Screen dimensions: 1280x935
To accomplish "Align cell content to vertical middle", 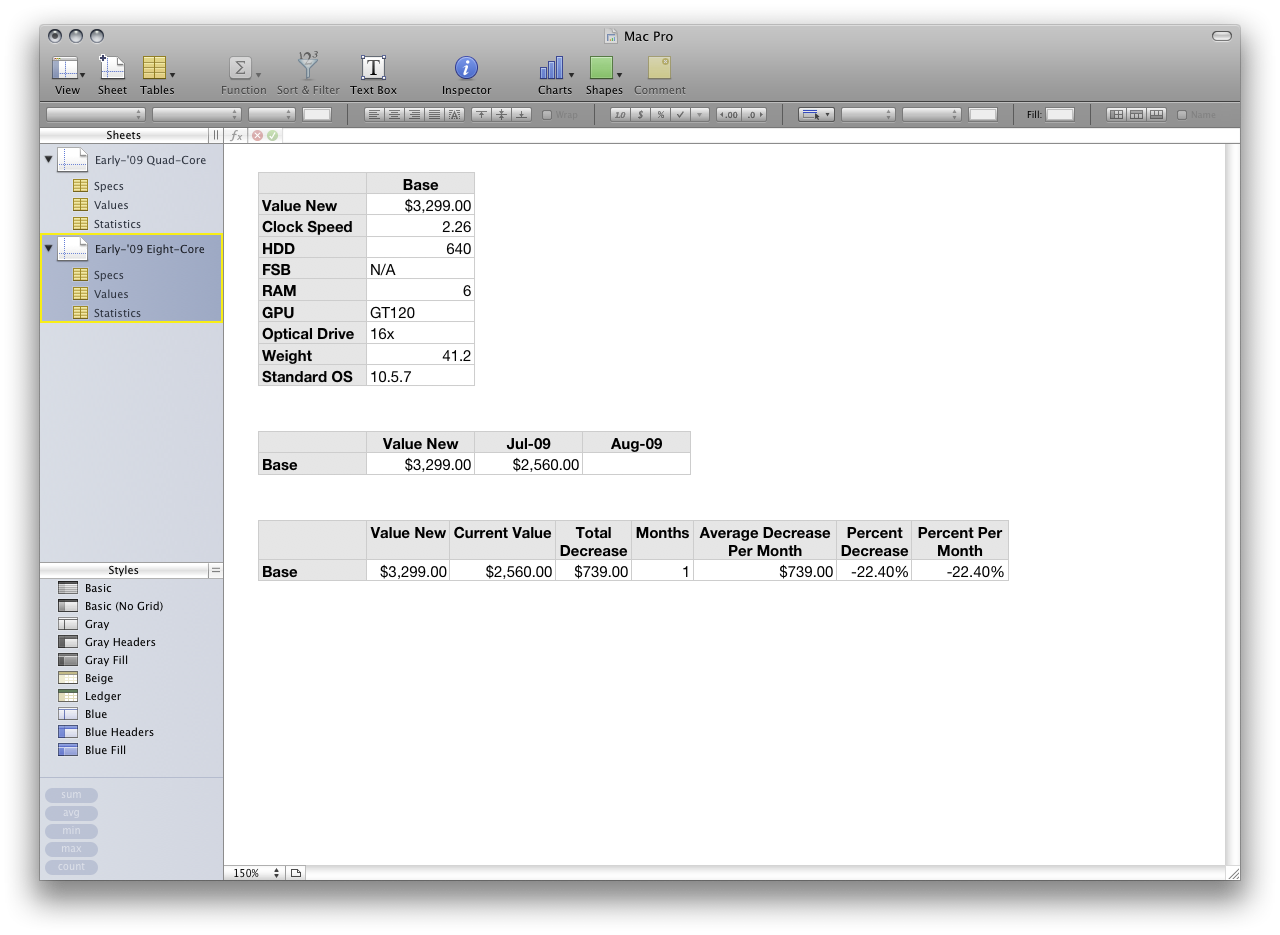I will (501, 115).
